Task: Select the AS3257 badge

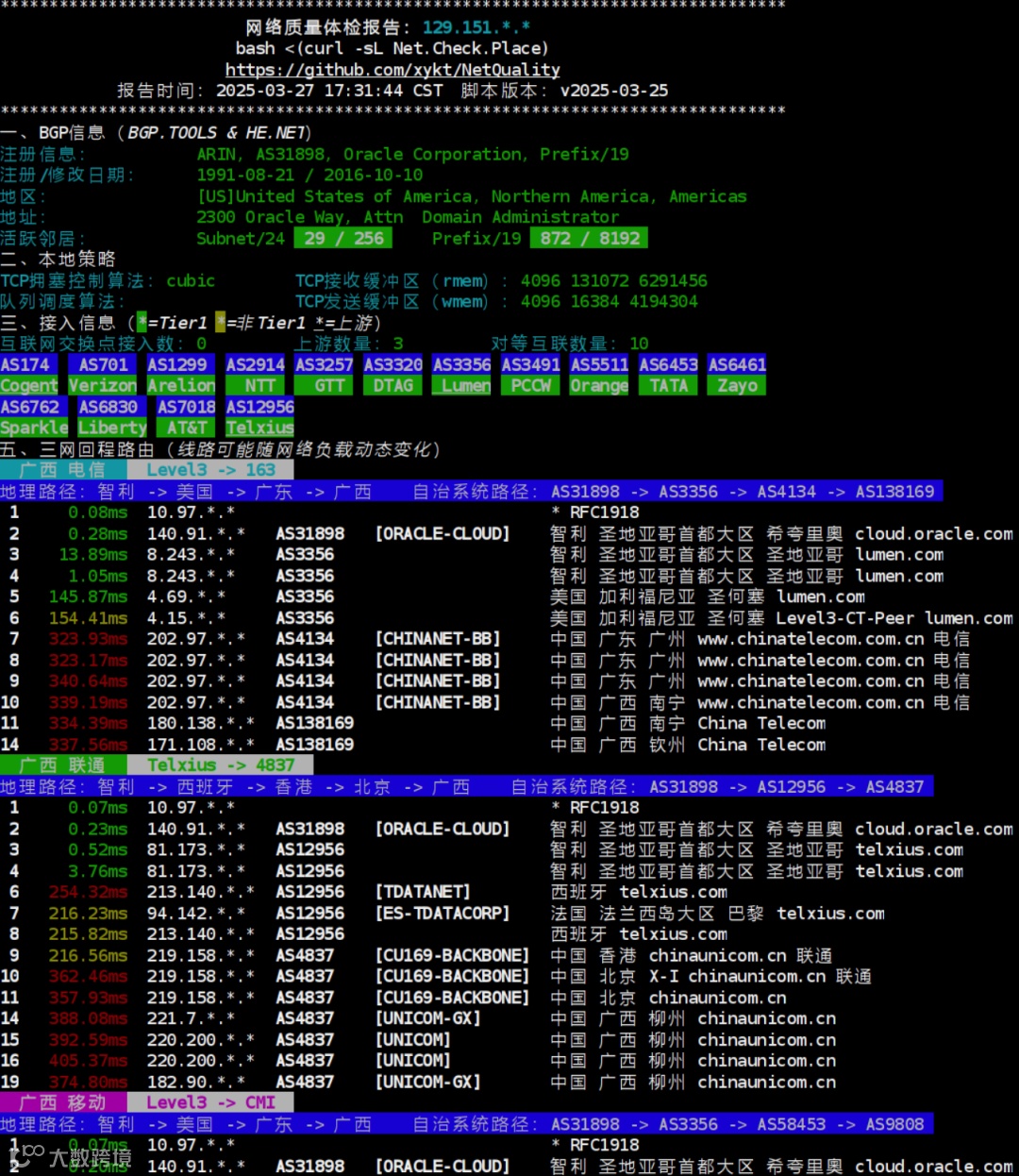Action: tap(324, 364)
